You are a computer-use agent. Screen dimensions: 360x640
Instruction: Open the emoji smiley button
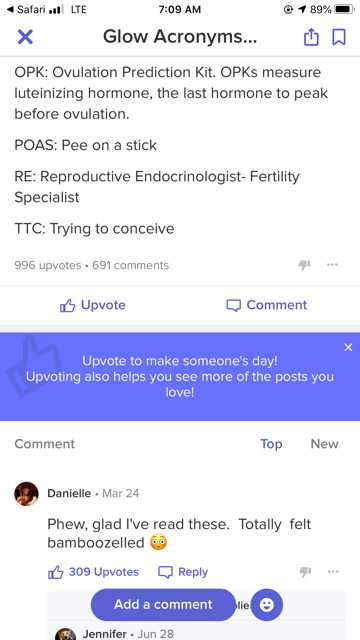coord(267,605)
